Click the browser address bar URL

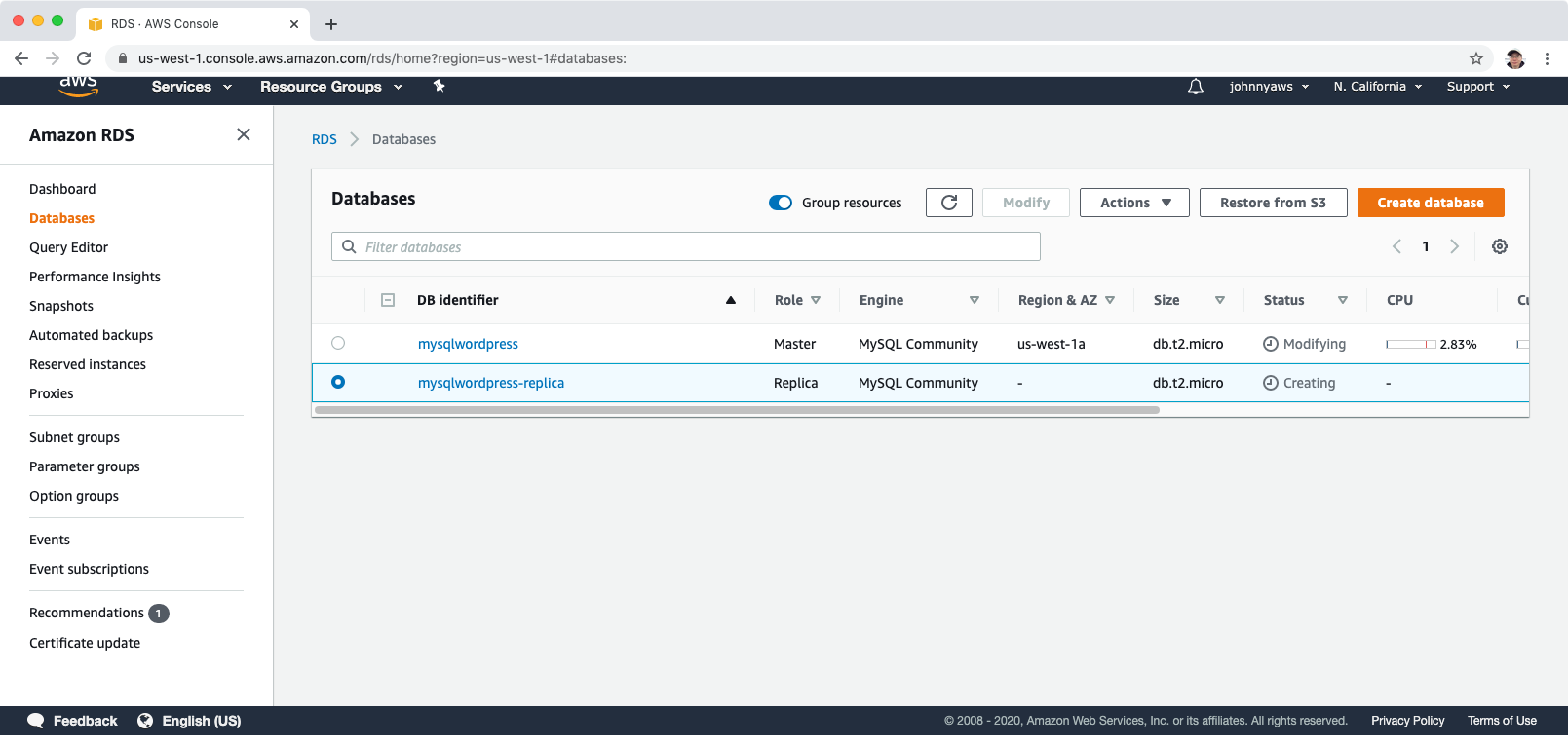[x=382, y=58]
